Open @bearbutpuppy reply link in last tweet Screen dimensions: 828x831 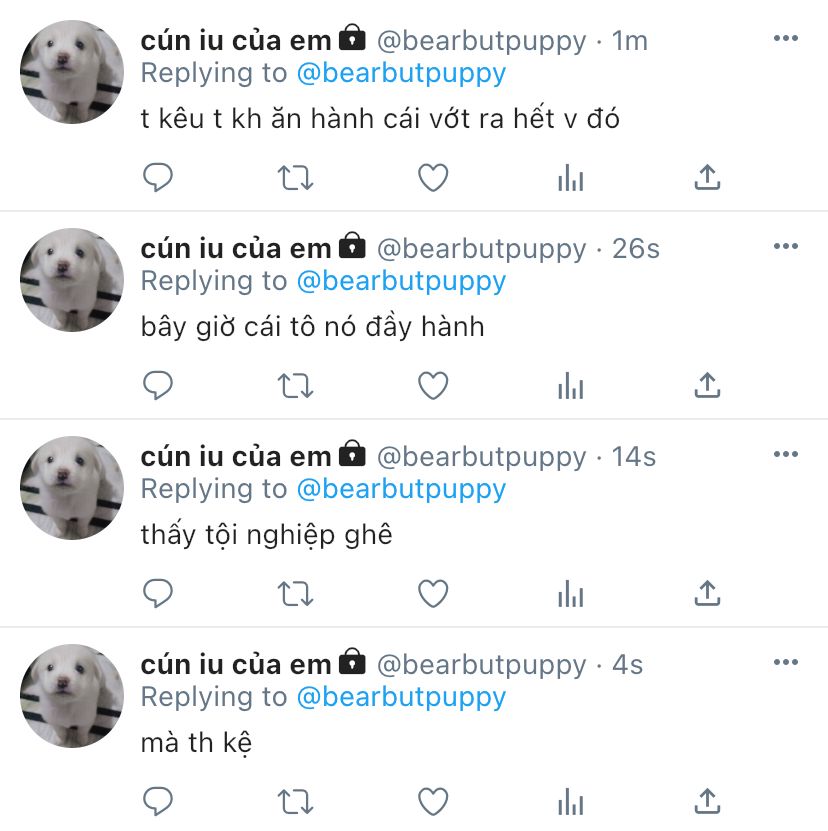click(x=401, y=697)
